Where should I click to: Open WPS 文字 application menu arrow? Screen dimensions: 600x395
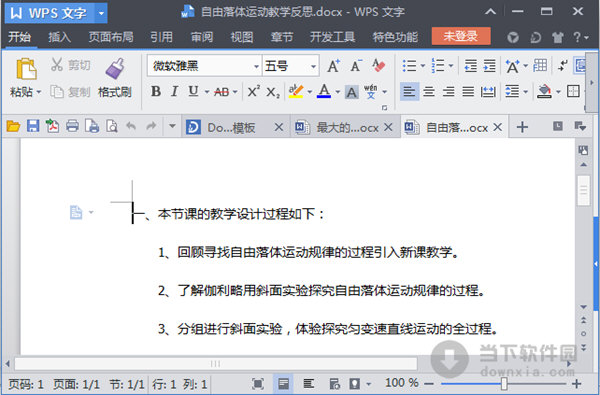click(x=101, y=13)
